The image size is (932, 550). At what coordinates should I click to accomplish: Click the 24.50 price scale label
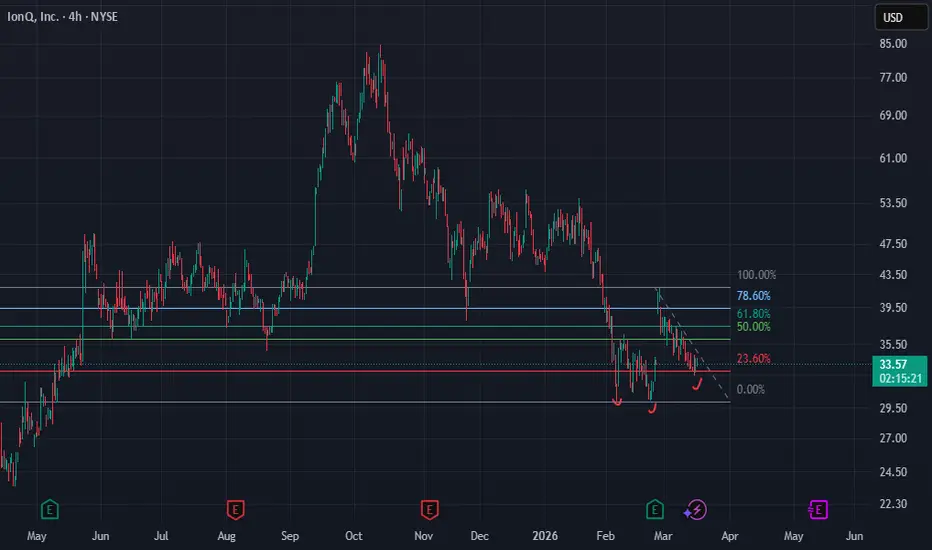pyautogui.click(x=893, y=472)
